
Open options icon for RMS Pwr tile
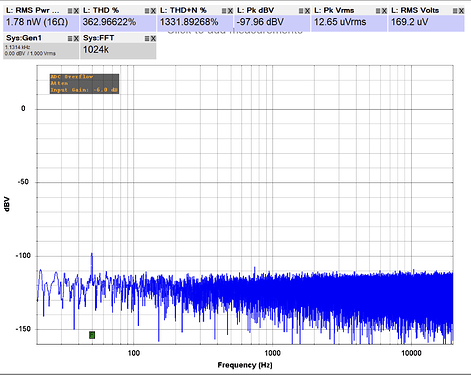pyautogui.click(x=70, y=11)
